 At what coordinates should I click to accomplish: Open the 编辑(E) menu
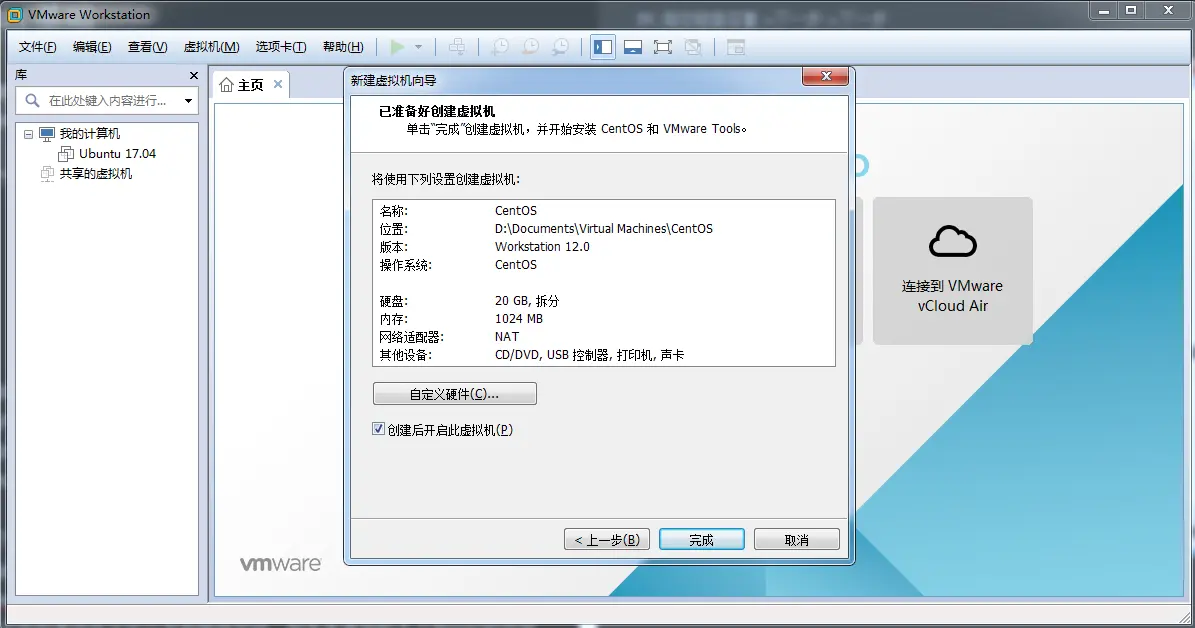point(92,47)
